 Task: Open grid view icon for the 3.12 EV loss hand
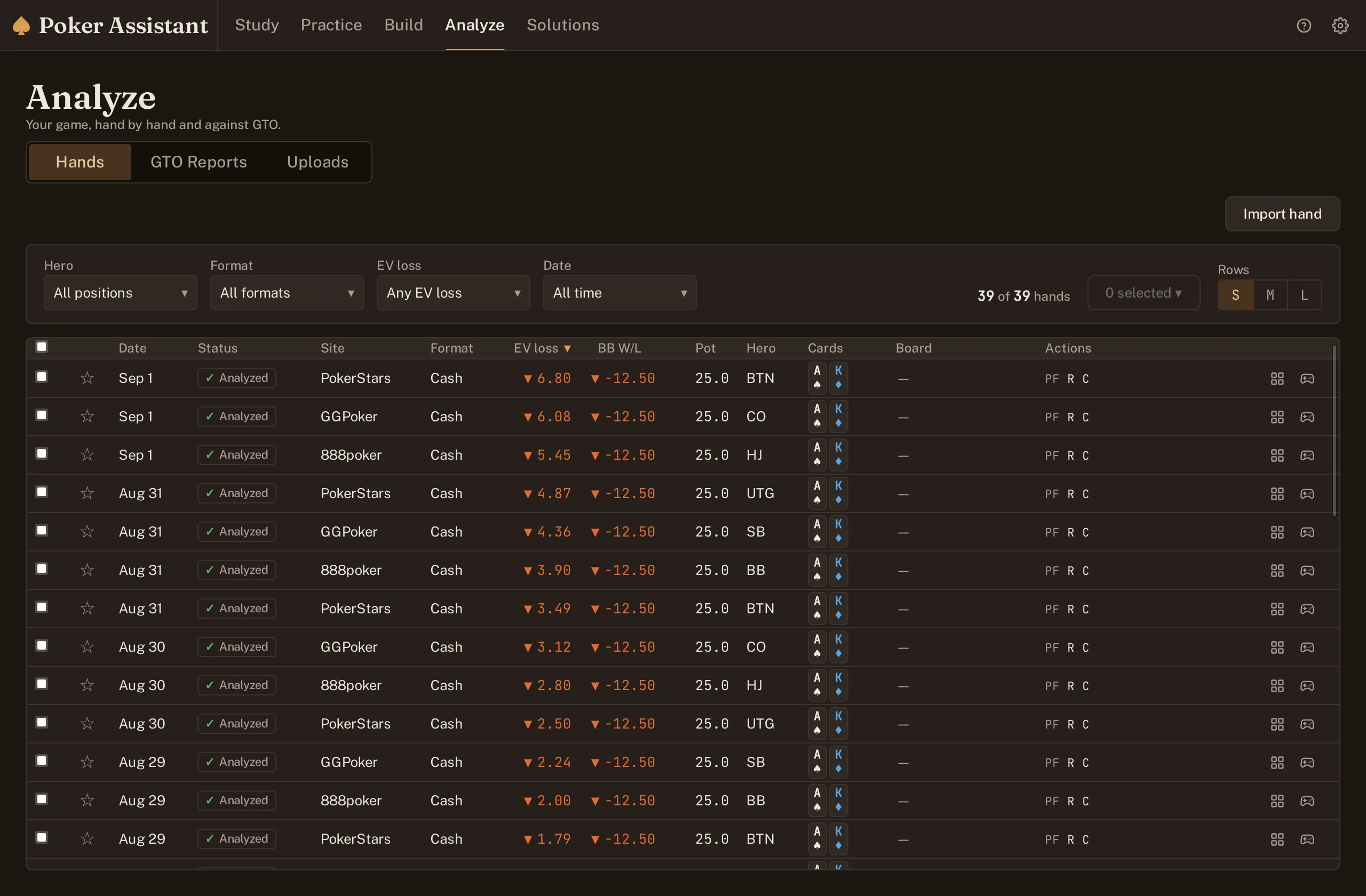pyautogui.click(x=1277, y=647)
